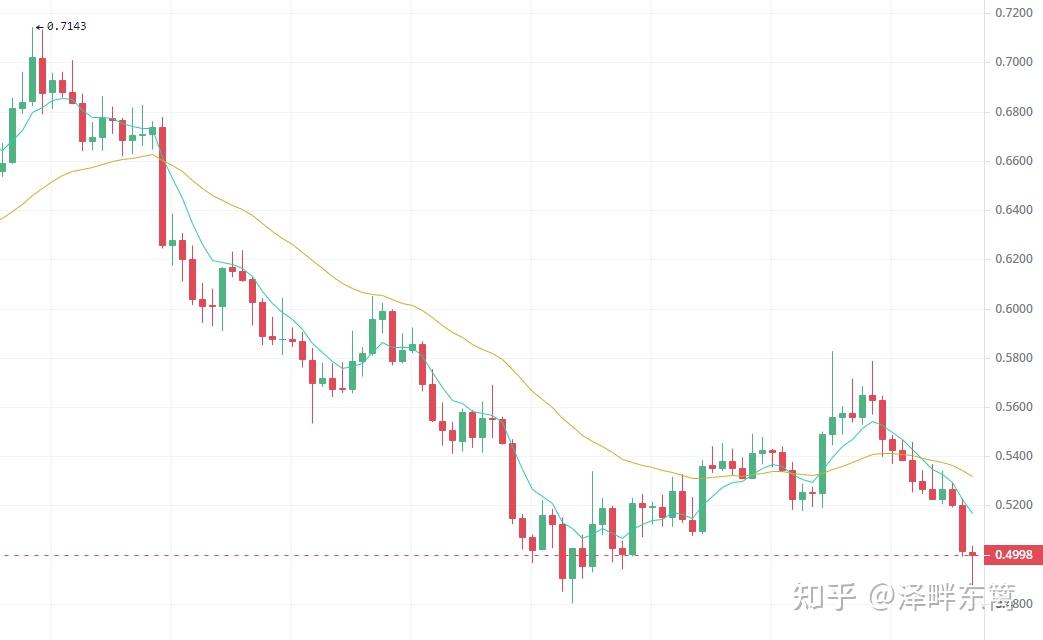Click the large red candle falling from 0.6800
1043x640 pixels.
162,185
